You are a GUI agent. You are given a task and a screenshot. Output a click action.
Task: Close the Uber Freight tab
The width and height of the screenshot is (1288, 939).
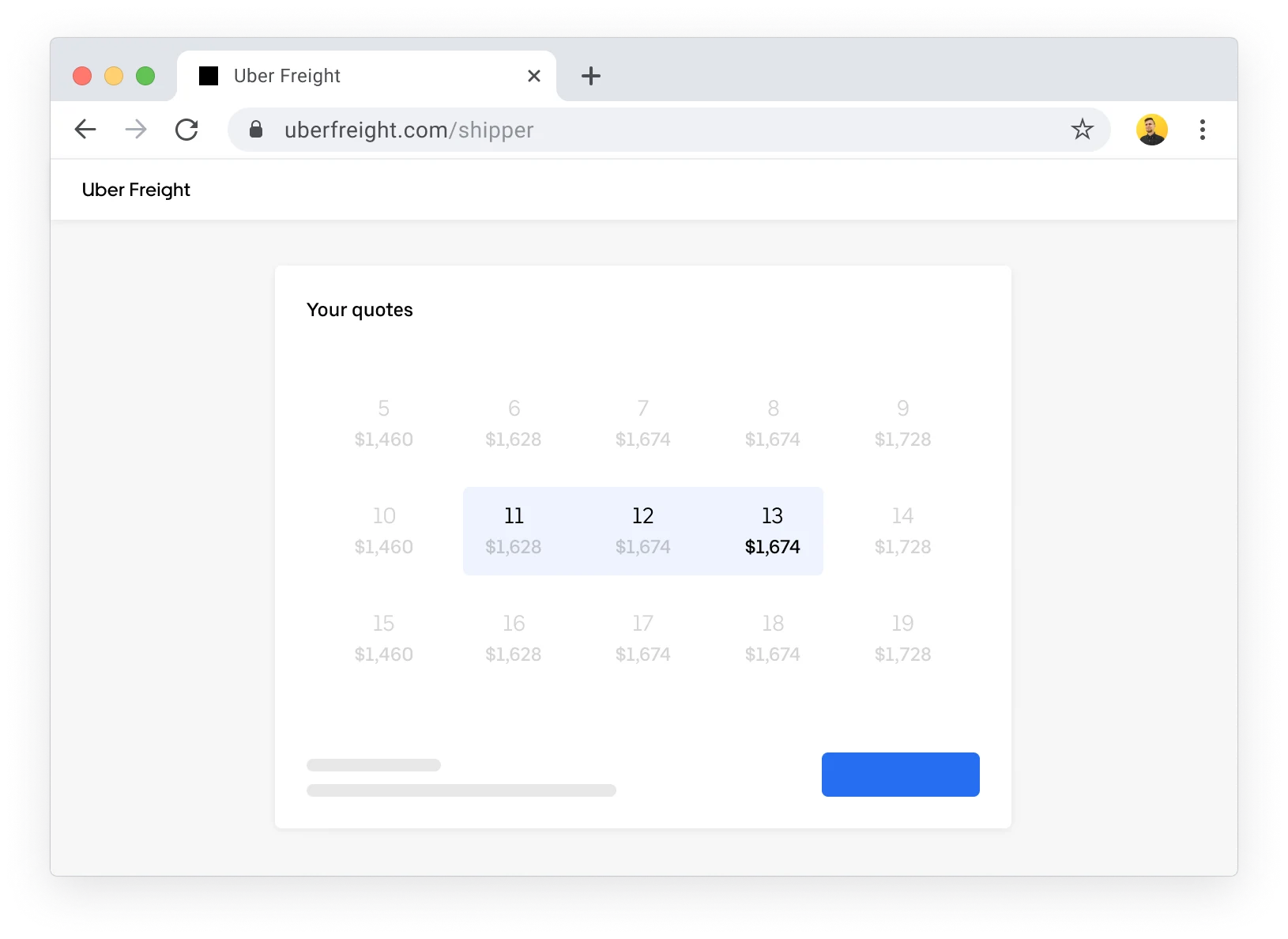click(534, 76)
